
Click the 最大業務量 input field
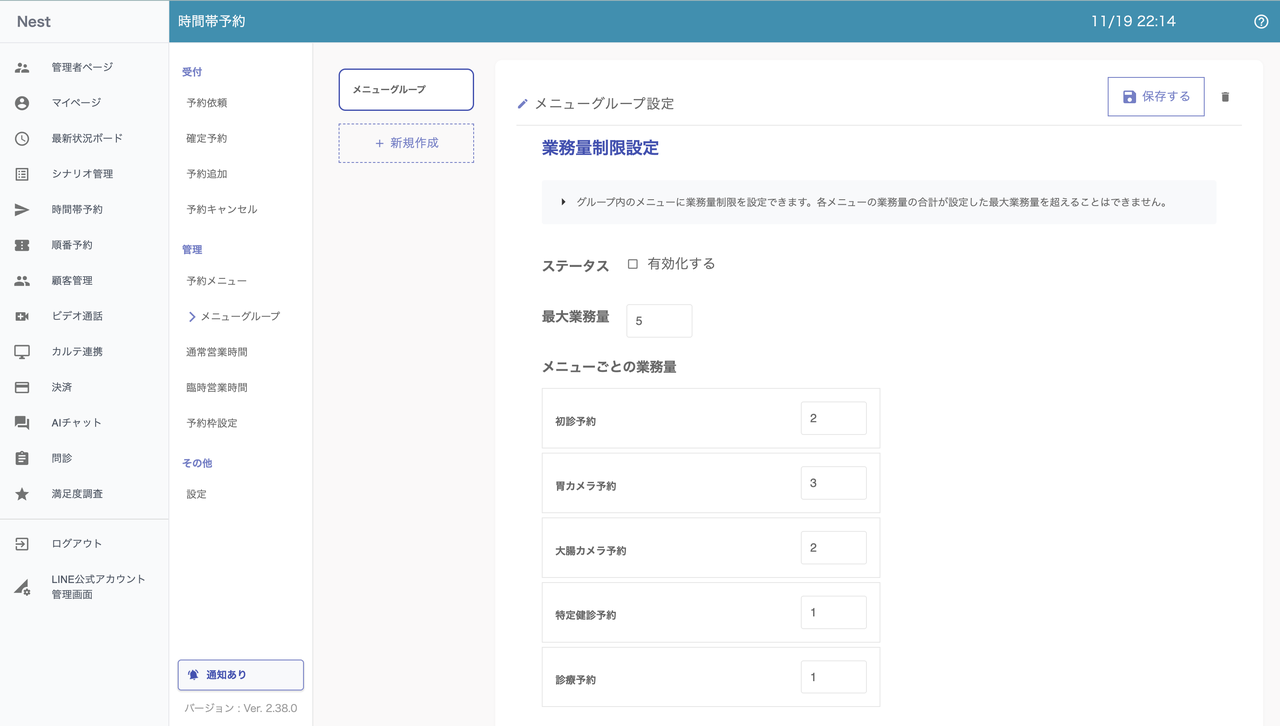(658, 320)
